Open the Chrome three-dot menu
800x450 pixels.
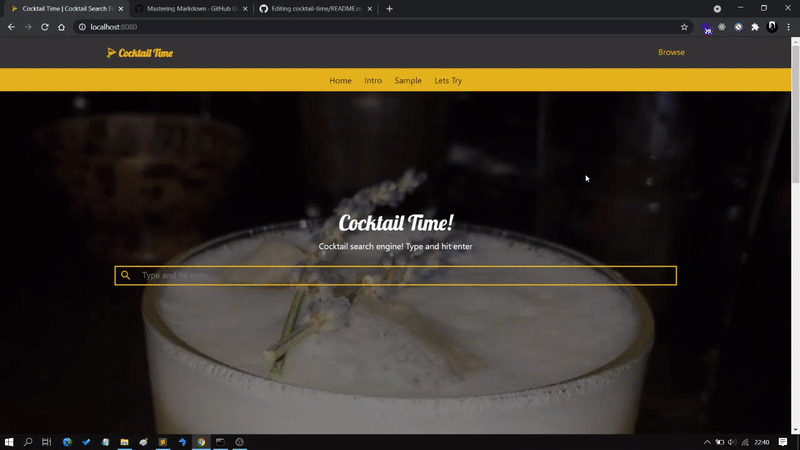(788, 27)
